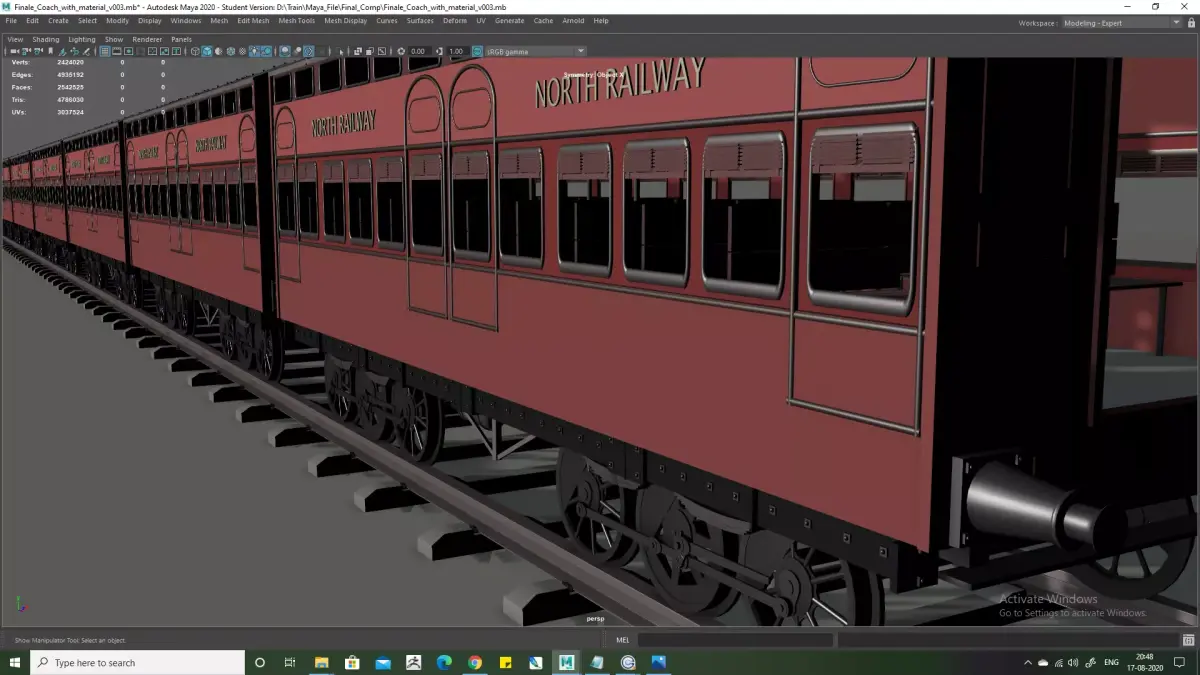Screen dimensions: 1200x675
Task: Click X-Ray Active Components icon
Action: coord(369,51)
